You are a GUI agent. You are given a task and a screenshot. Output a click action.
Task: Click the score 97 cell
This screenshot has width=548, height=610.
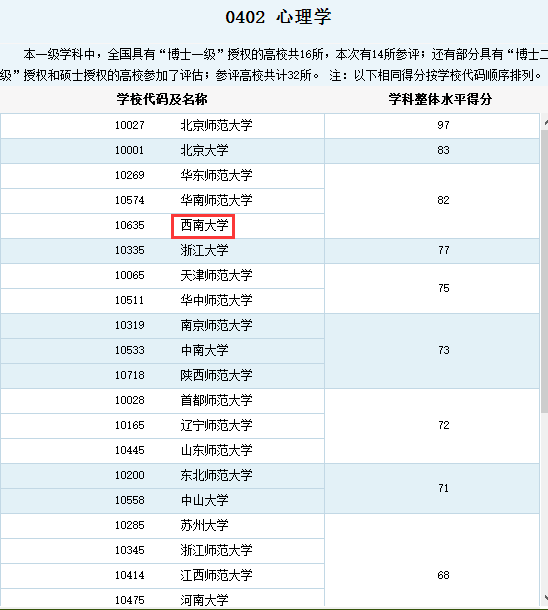(432, 126)
